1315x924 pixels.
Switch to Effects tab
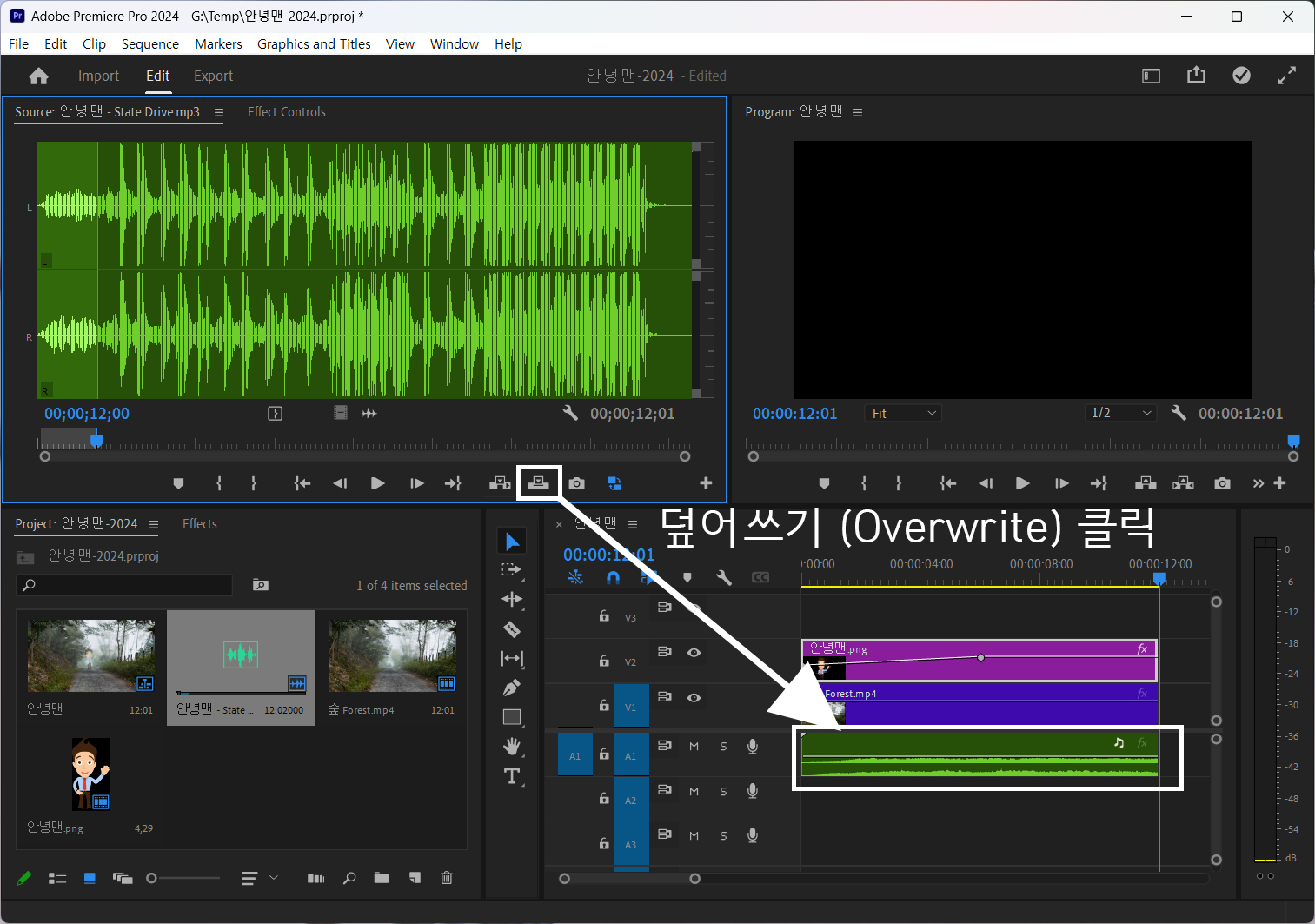tap(200, 524)
